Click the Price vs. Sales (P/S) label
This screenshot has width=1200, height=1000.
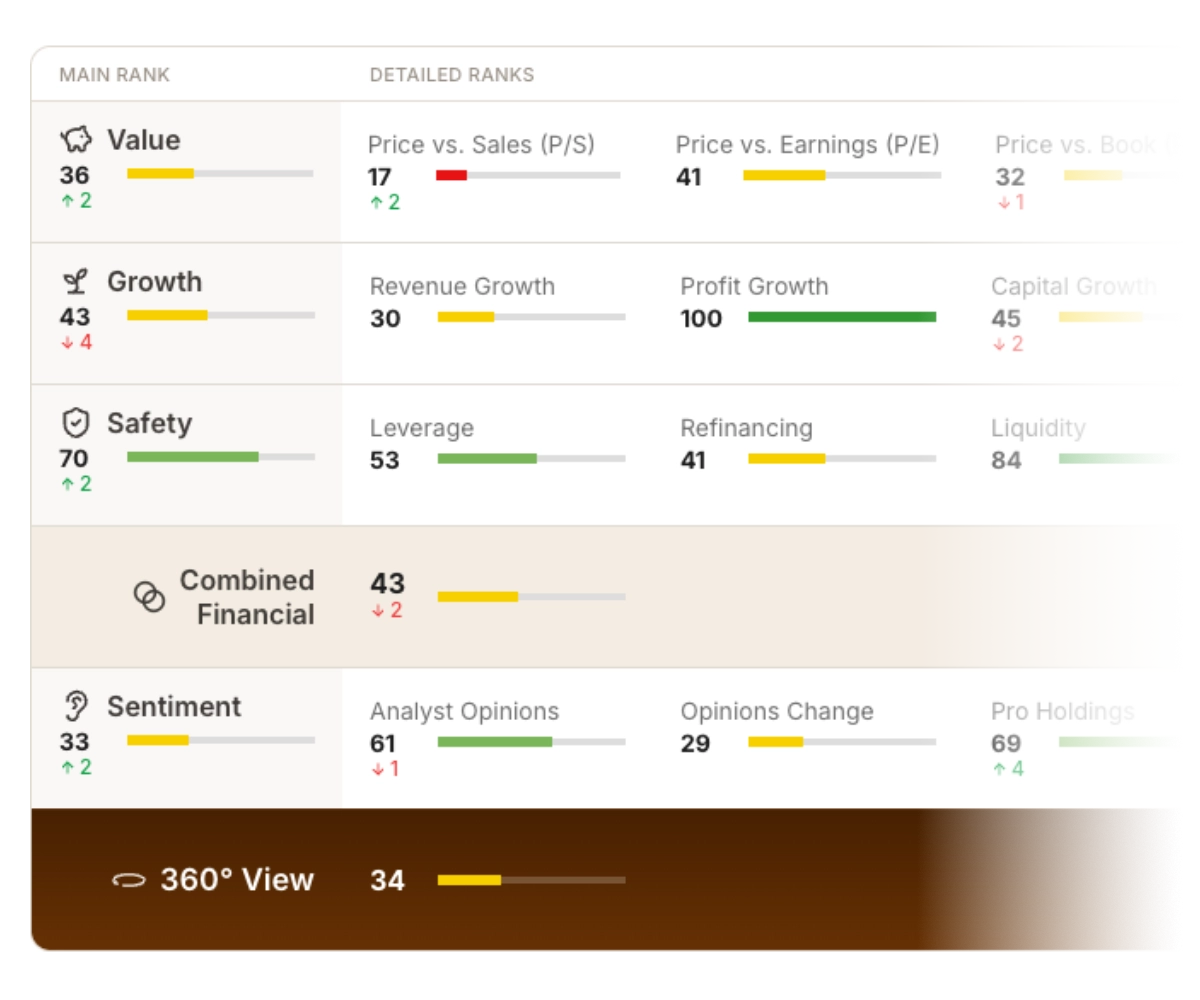482,145
